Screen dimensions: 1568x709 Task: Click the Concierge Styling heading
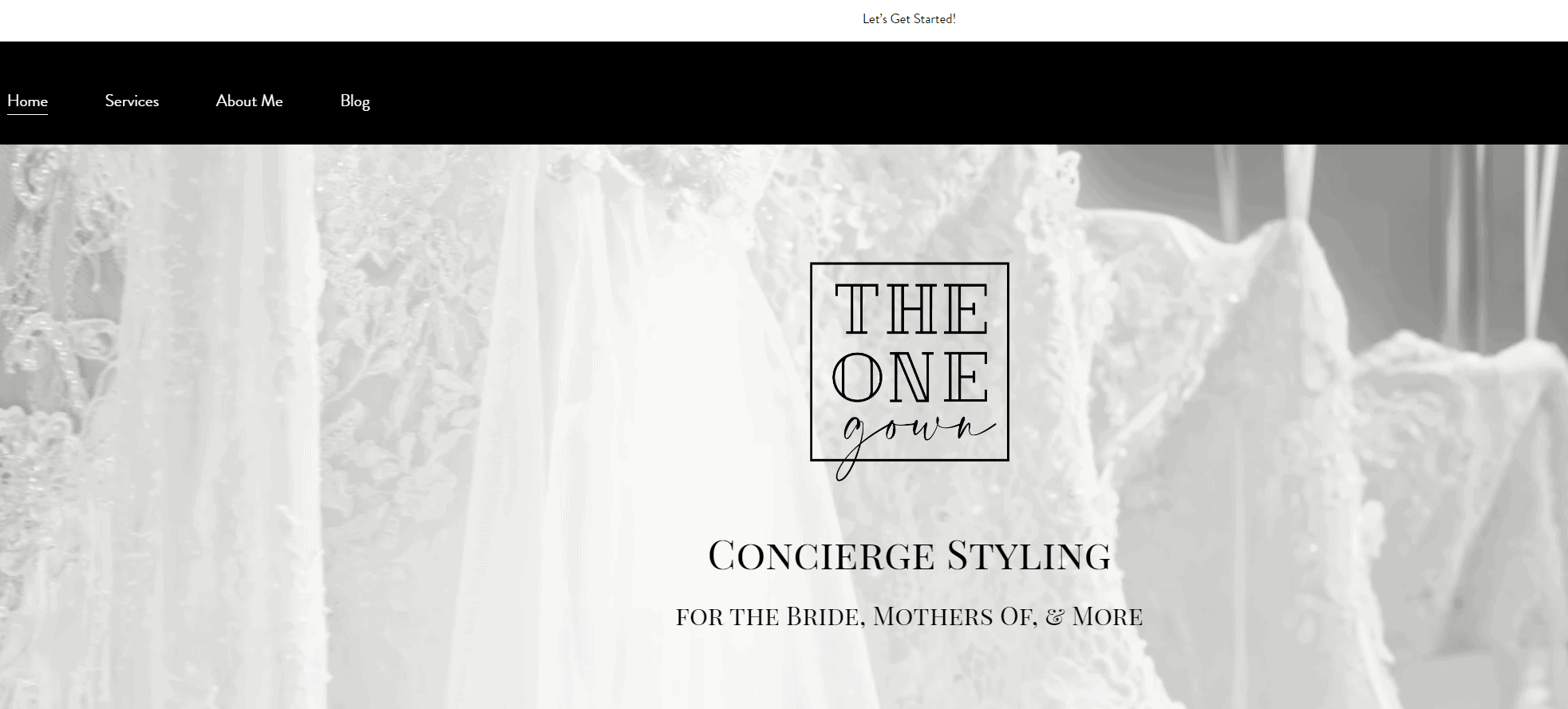910,555
